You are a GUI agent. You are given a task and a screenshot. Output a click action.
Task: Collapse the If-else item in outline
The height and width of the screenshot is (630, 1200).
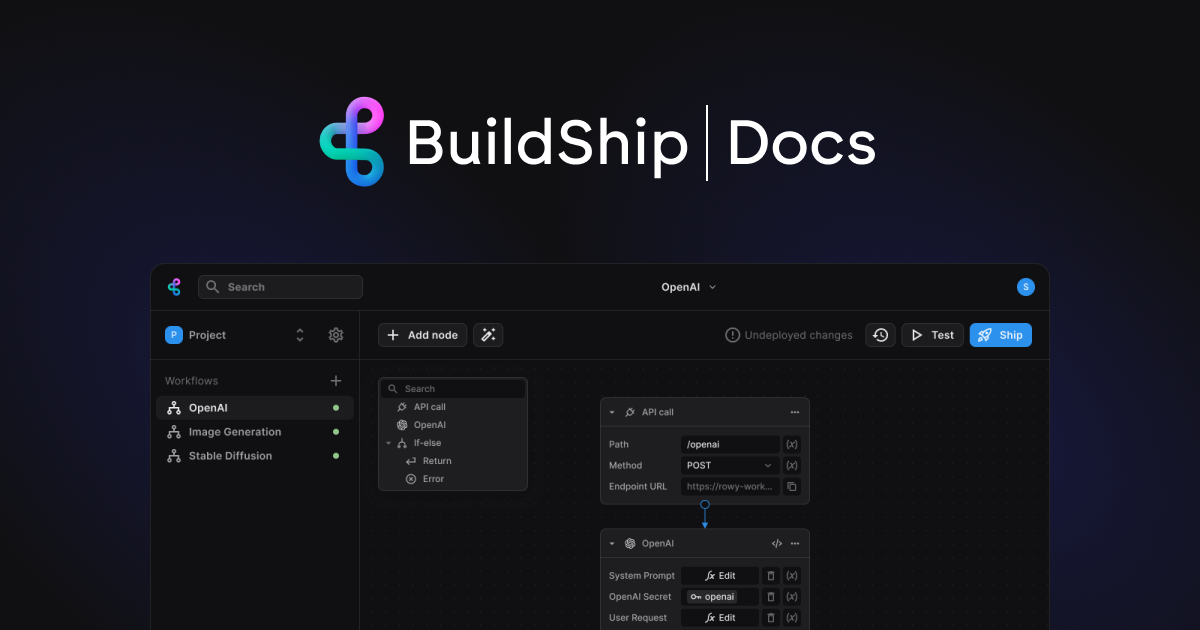[x=388, y=443]
